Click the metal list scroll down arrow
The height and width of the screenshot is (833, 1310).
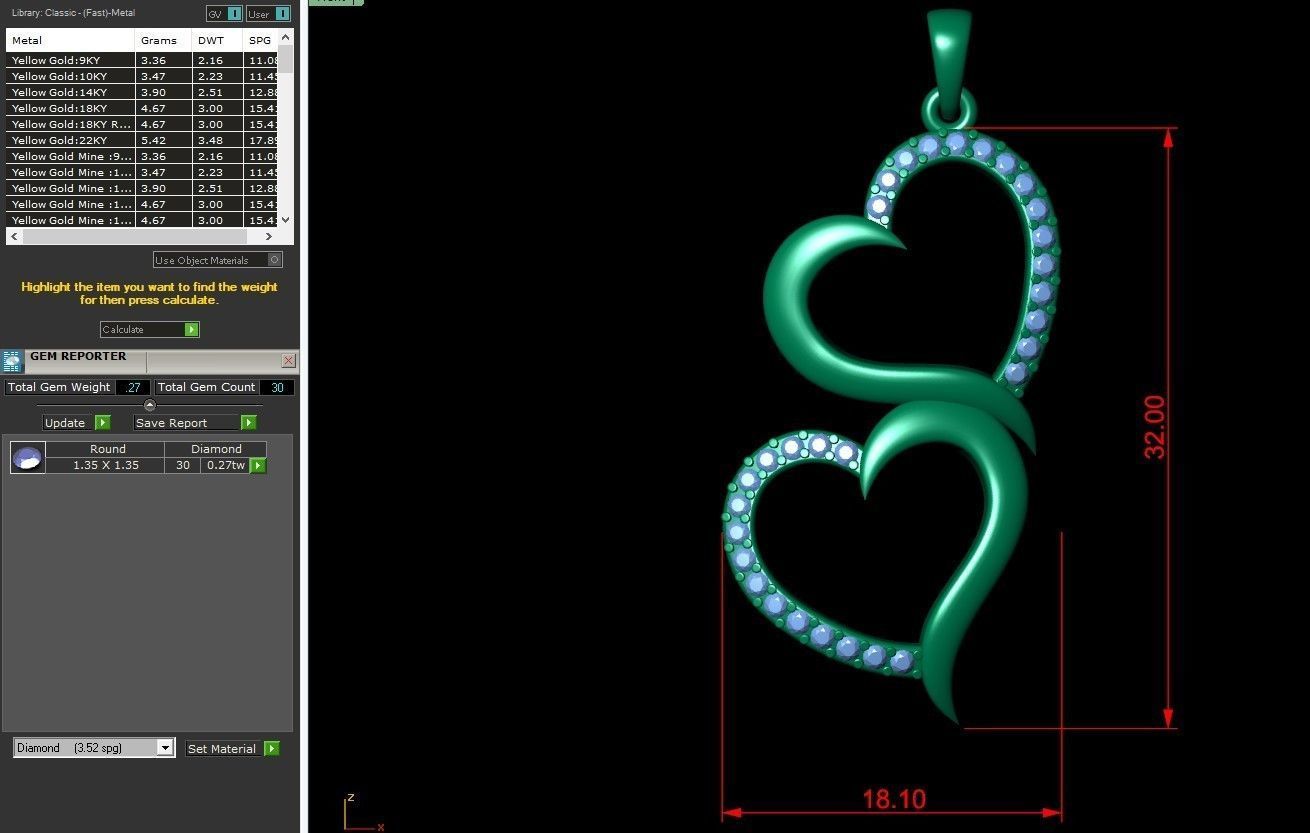point(286,220)
